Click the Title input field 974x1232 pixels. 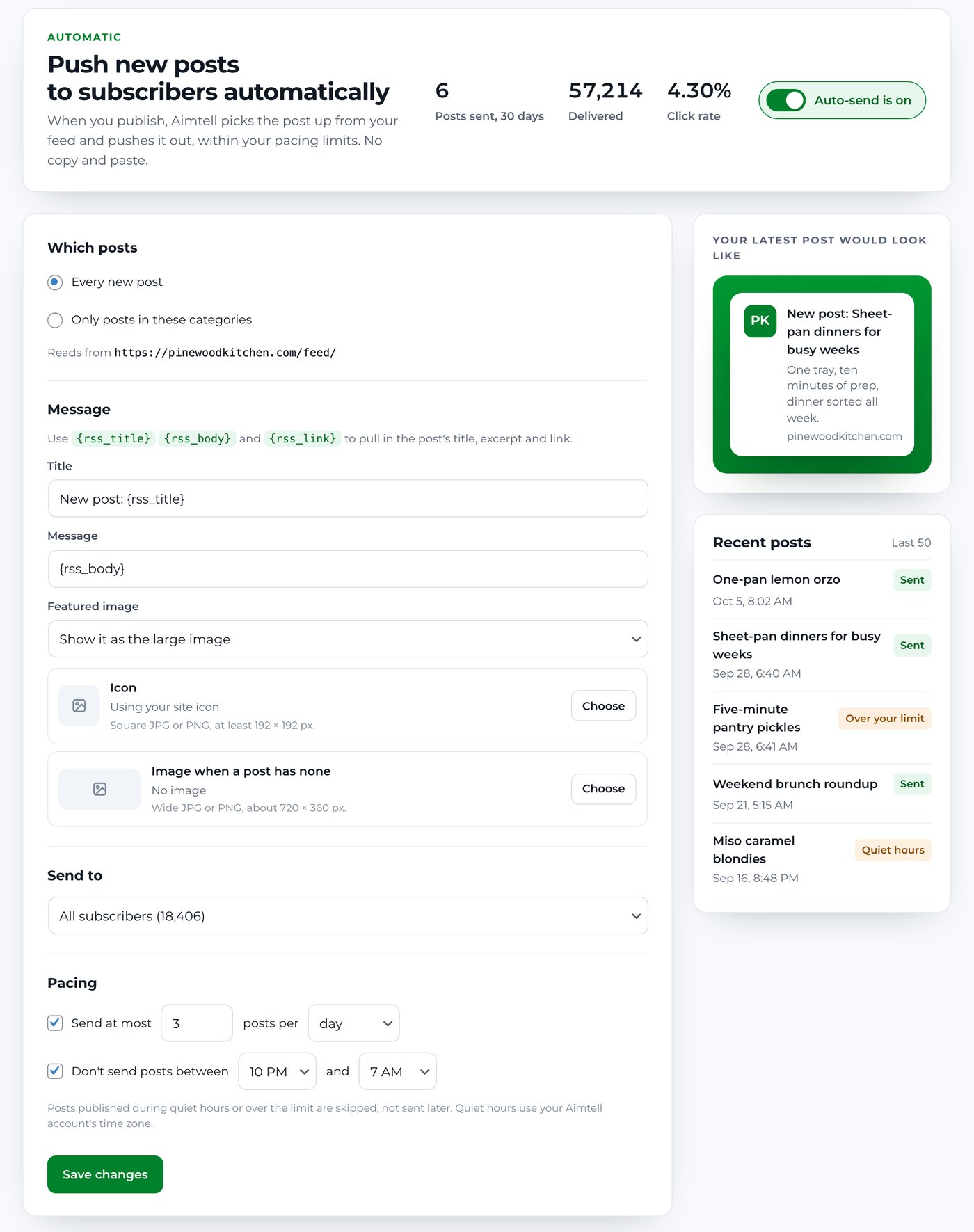[x=348, y=498]
